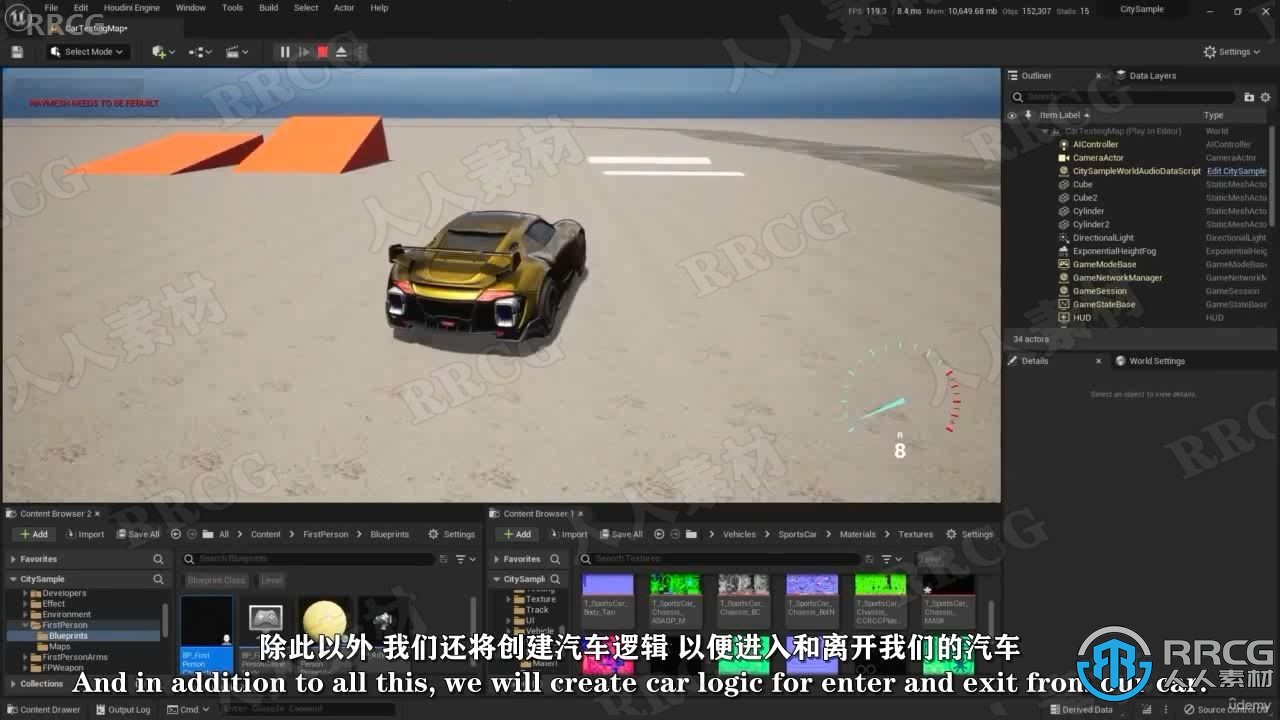Collapse the CitySample tree in Content Browser 2
1280x720 pixels.
click(13, 579)
